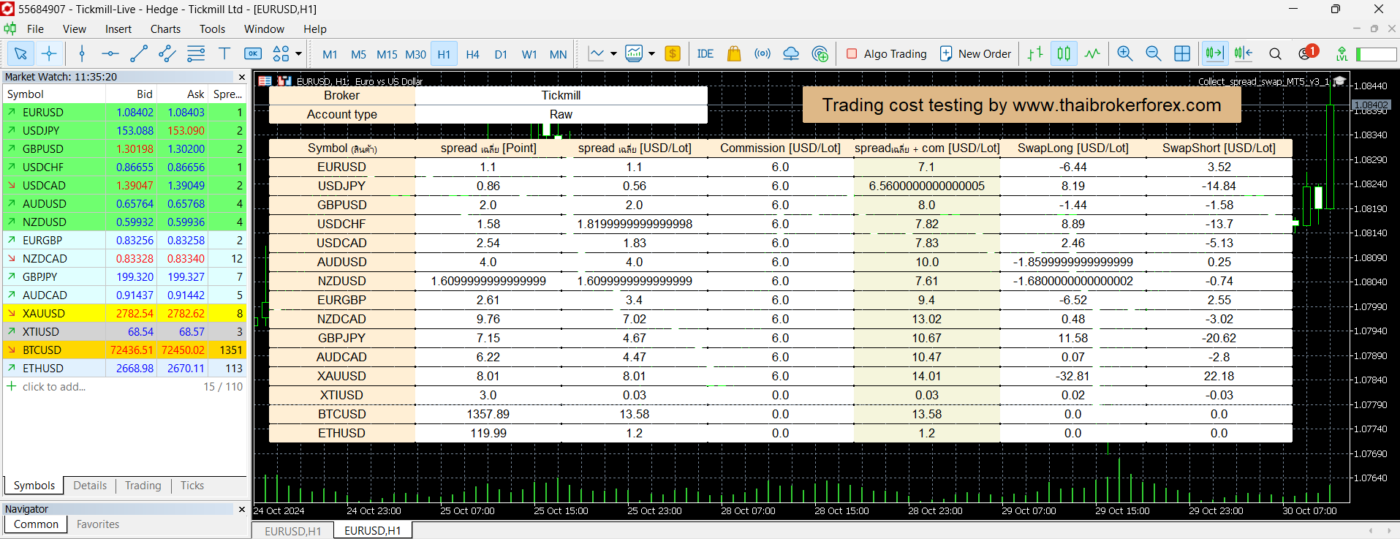Select the horizontal line drawing tool

(110, 53)
